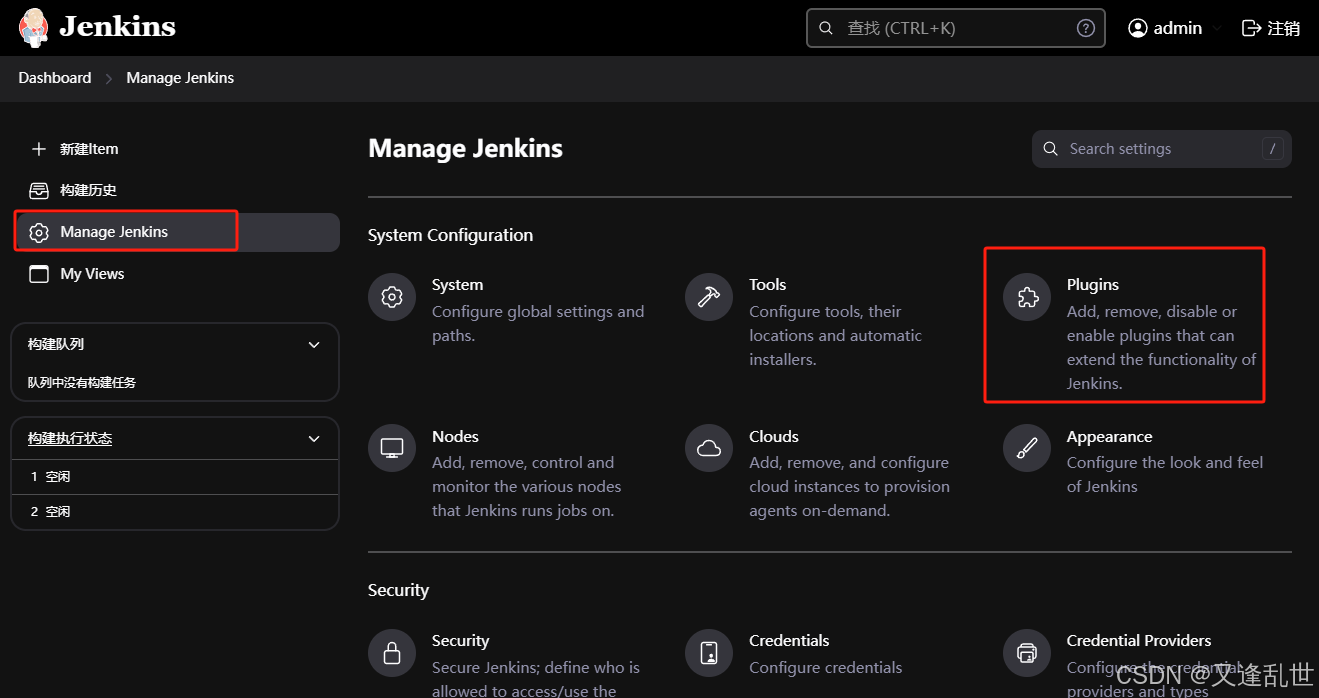The image size is (1319, 698).
Task: Click the Jenkins butler logo icon
Action: [x=33, y=27]
